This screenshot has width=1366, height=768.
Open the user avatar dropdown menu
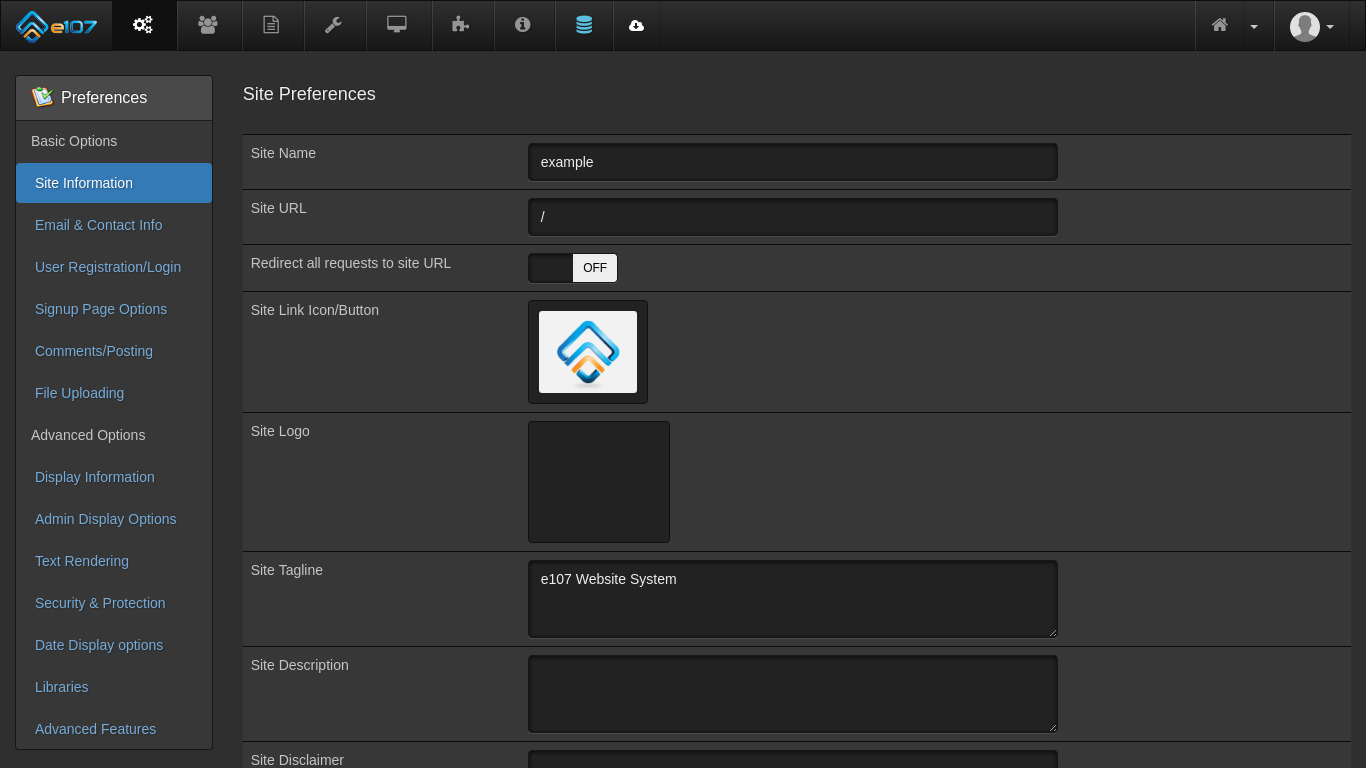point(1312,26)
